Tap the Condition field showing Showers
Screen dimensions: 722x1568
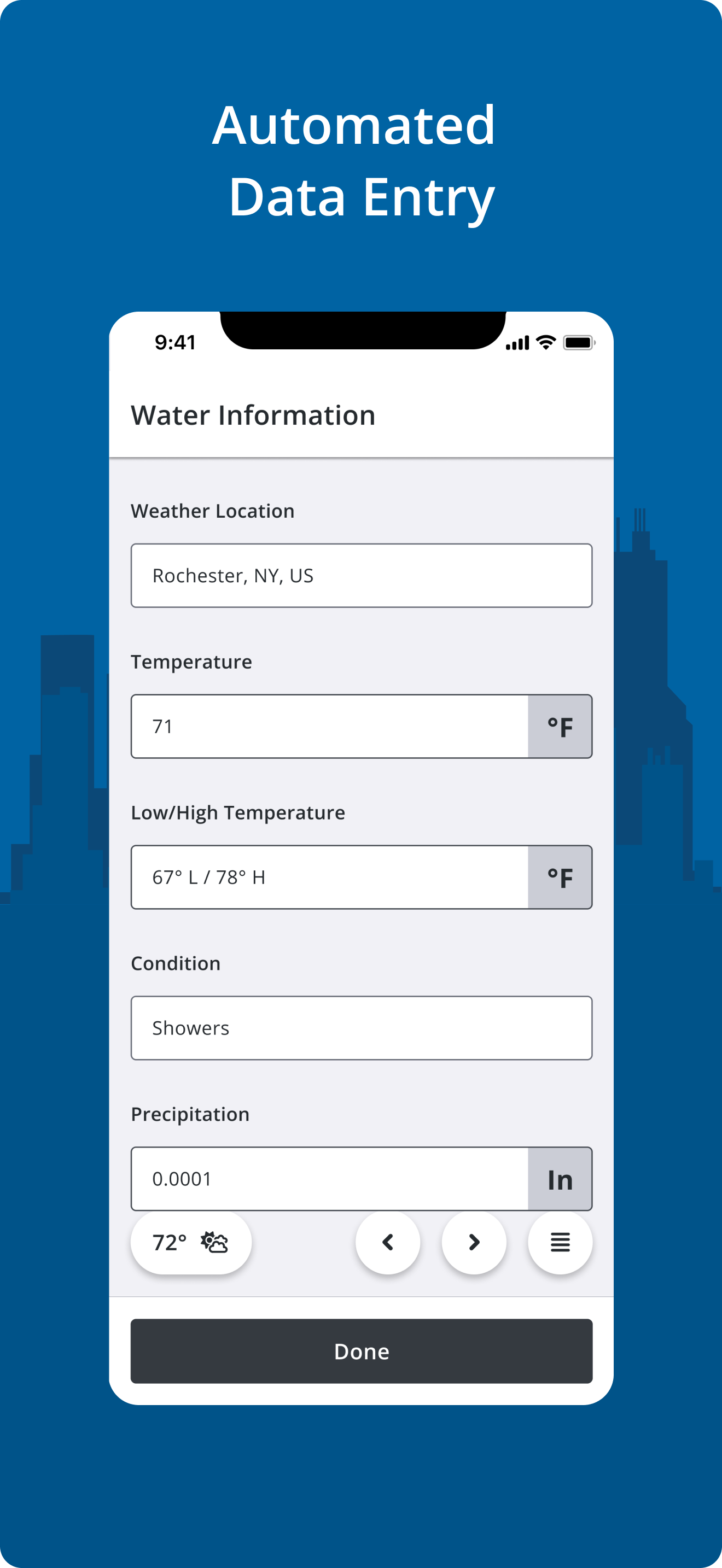(362, 1028)
